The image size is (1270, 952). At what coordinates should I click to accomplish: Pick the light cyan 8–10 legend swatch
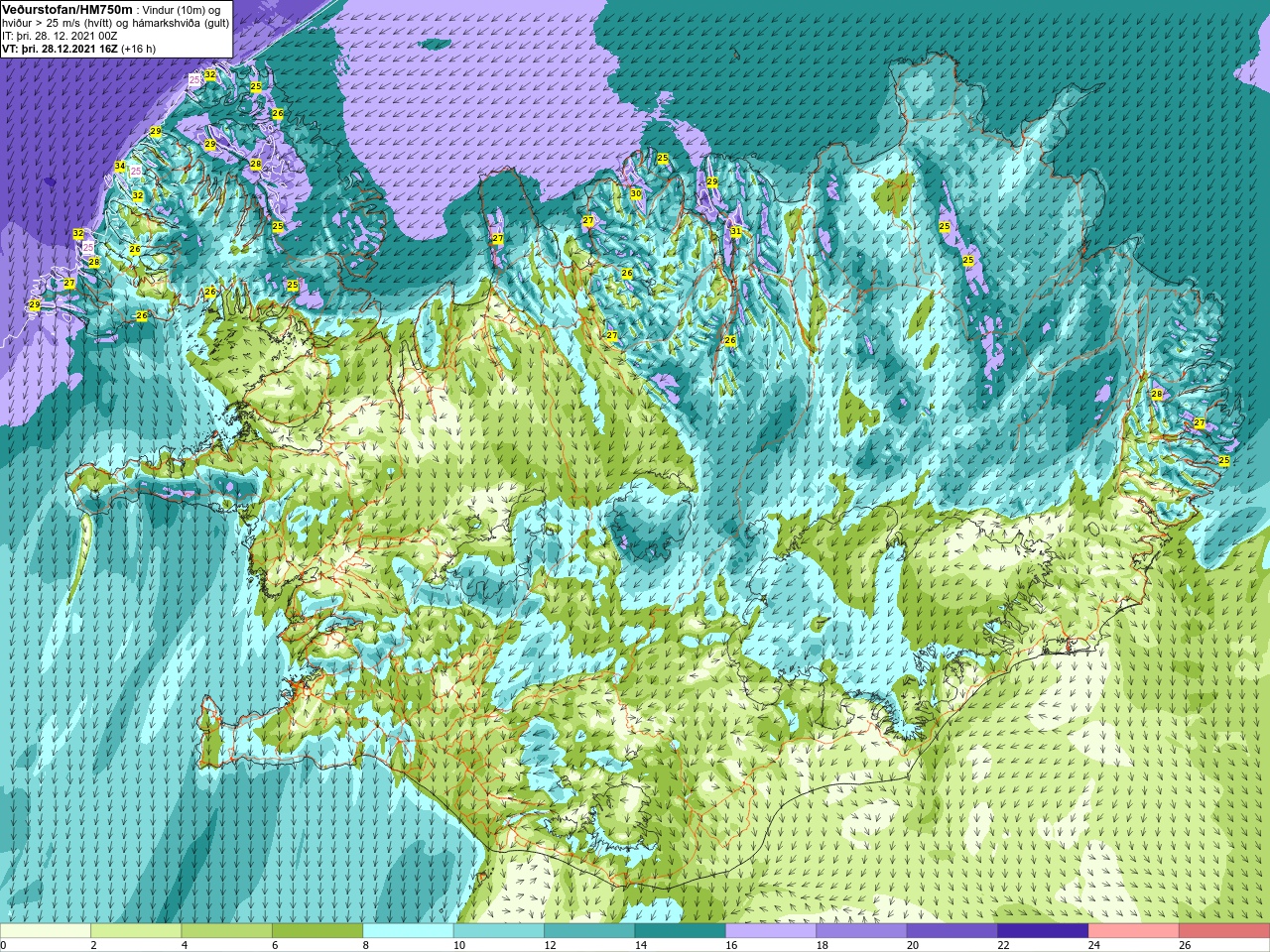tap(408, 932)
